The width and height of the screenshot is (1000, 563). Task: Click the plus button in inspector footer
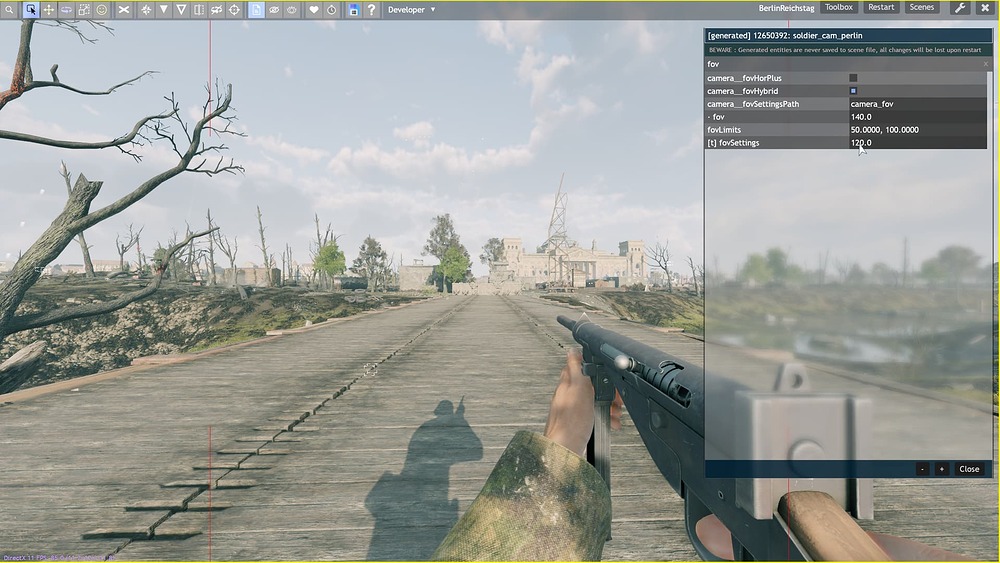click(x=942, y=469)
